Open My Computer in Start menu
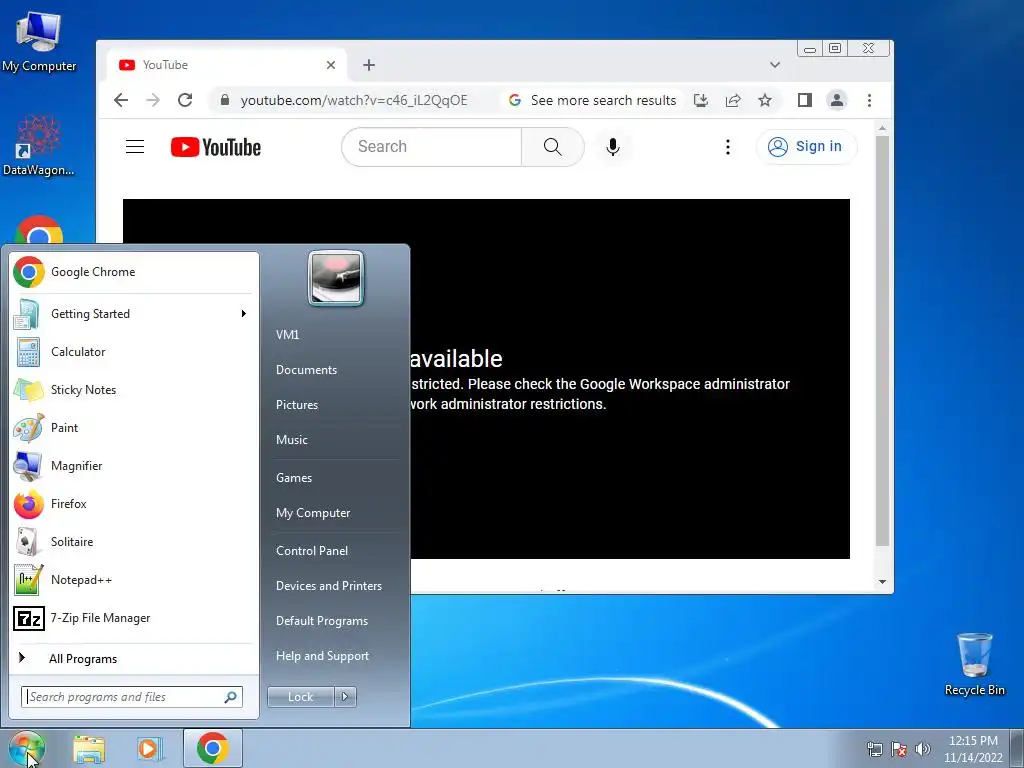The image size is (1024, 768). [x=313, y=513]
